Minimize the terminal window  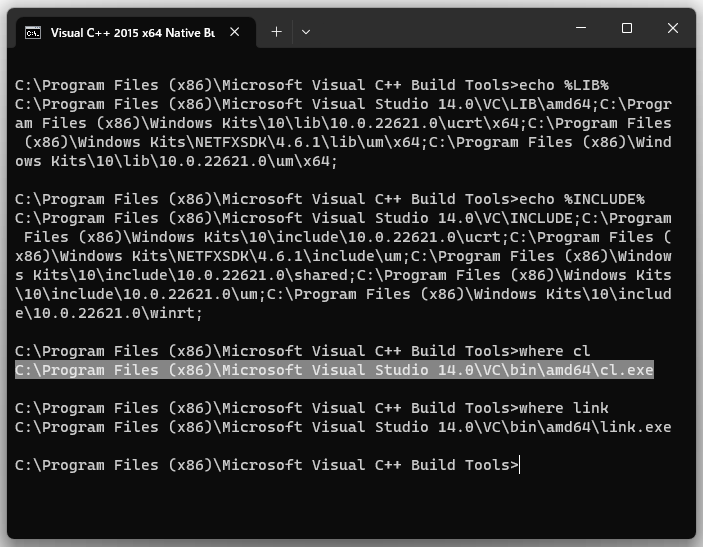581,28
